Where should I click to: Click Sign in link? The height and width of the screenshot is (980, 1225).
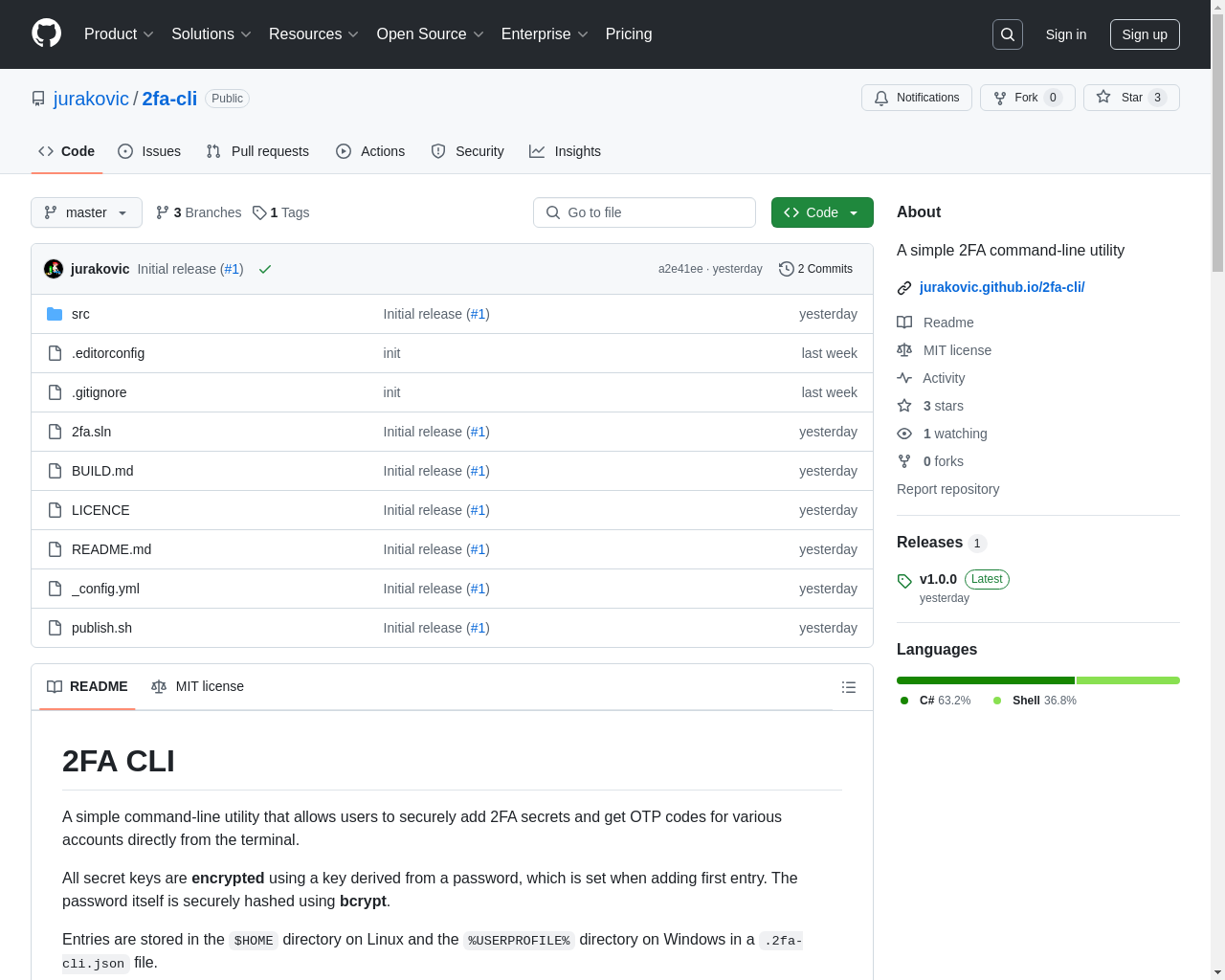1066,34
